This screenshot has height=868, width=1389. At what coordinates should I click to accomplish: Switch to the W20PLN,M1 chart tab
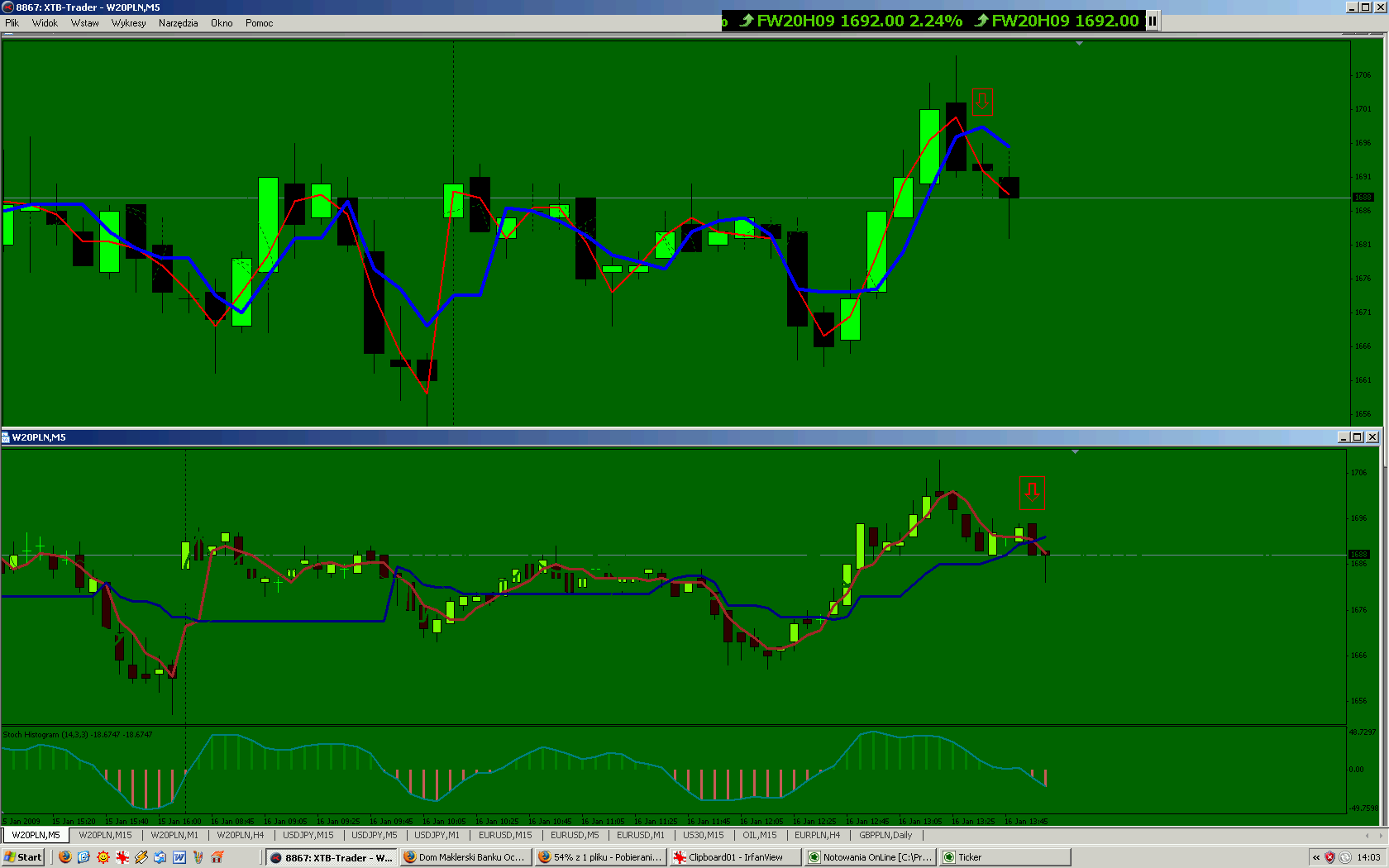[x=174, y=835]
